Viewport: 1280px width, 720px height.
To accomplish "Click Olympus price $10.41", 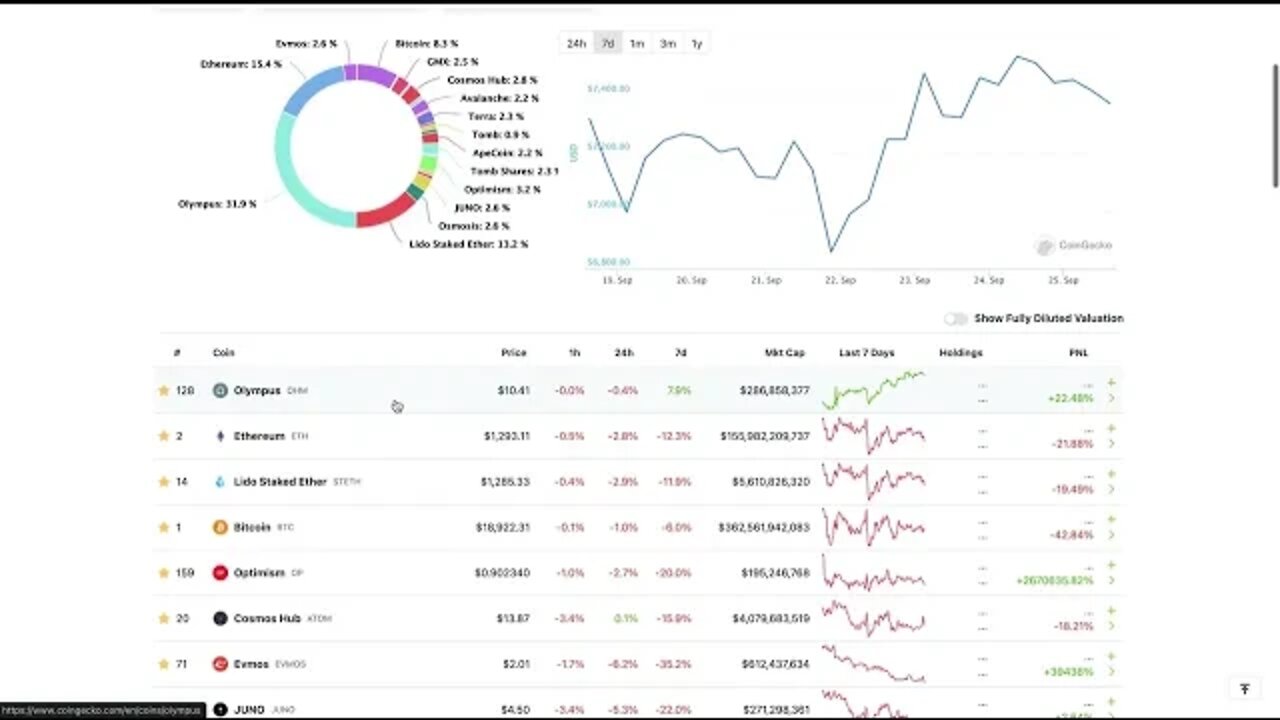I will pyautogui.click(x=514, y=390).
